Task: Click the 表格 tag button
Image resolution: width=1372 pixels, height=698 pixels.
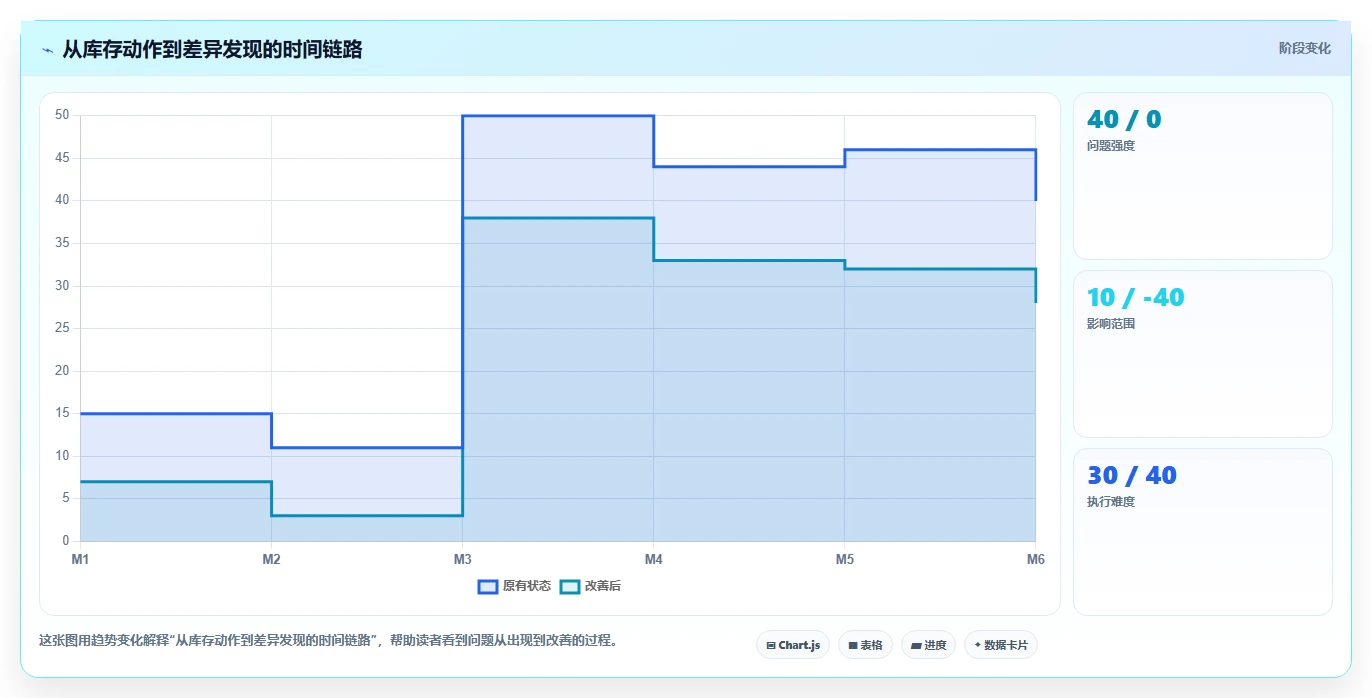Action: tap(865, 645)
